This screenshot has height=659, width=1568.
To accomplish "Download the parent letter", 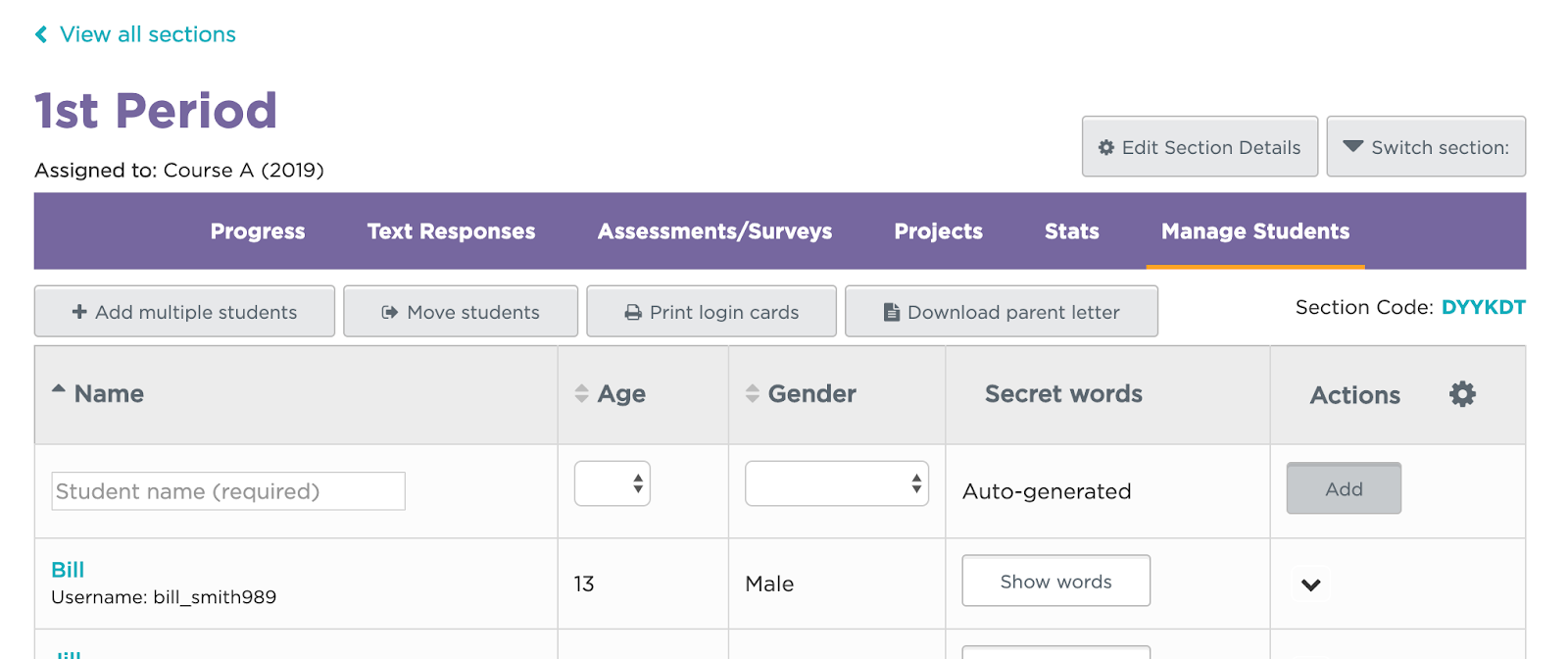I will (x=1002, y=312).
